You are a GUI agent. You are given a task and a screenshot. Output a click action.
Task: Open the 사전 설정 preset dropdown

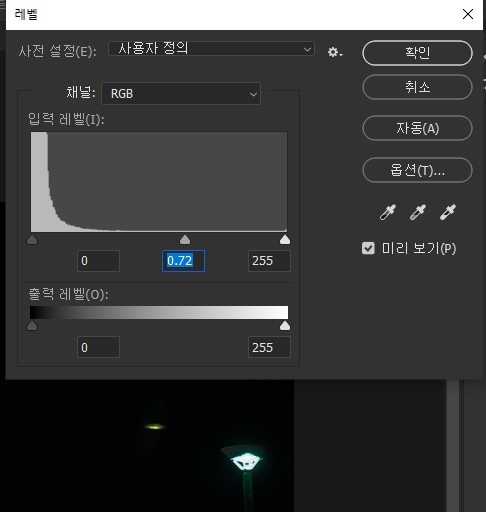tap(211, 49)
